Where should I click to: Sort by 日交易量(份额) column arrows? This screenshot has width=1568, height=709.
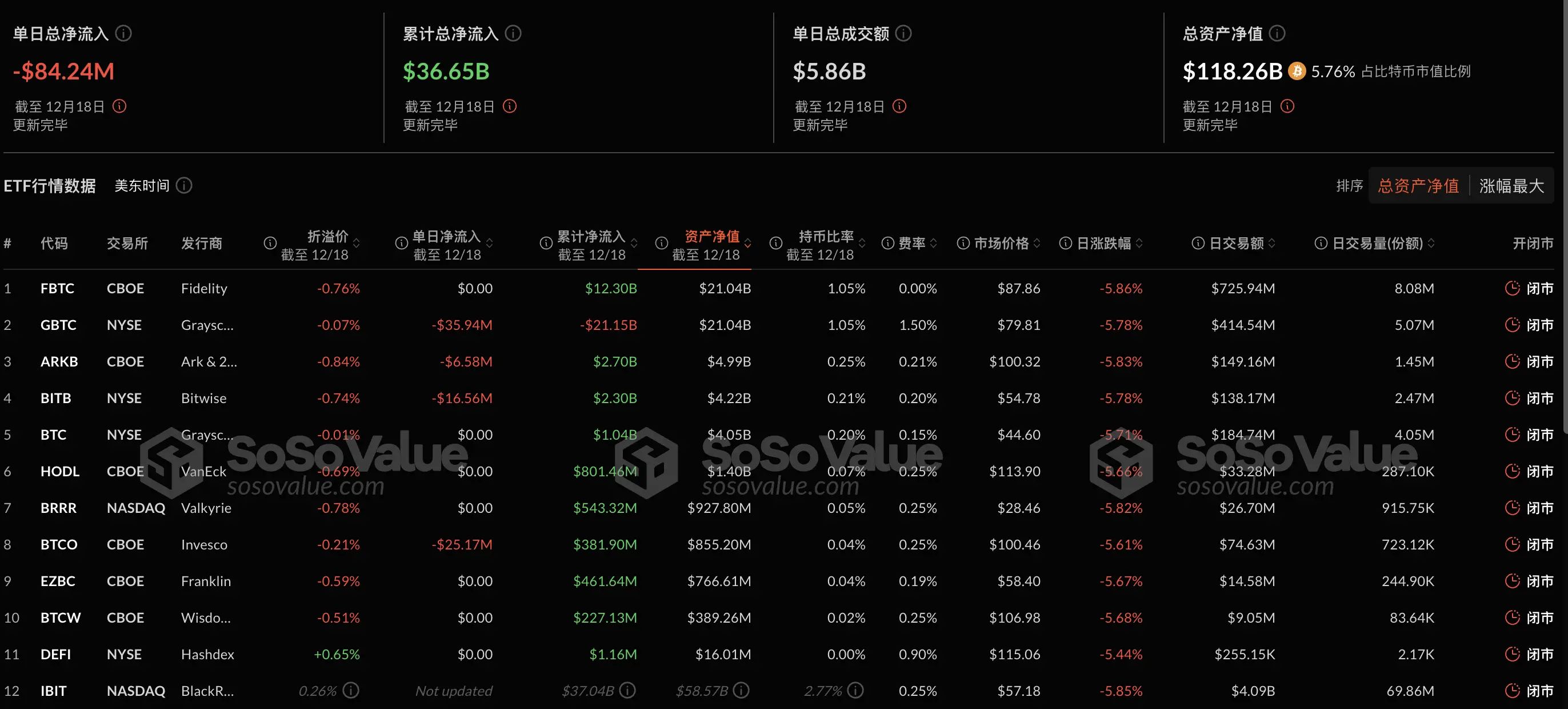pos(1431,243)
